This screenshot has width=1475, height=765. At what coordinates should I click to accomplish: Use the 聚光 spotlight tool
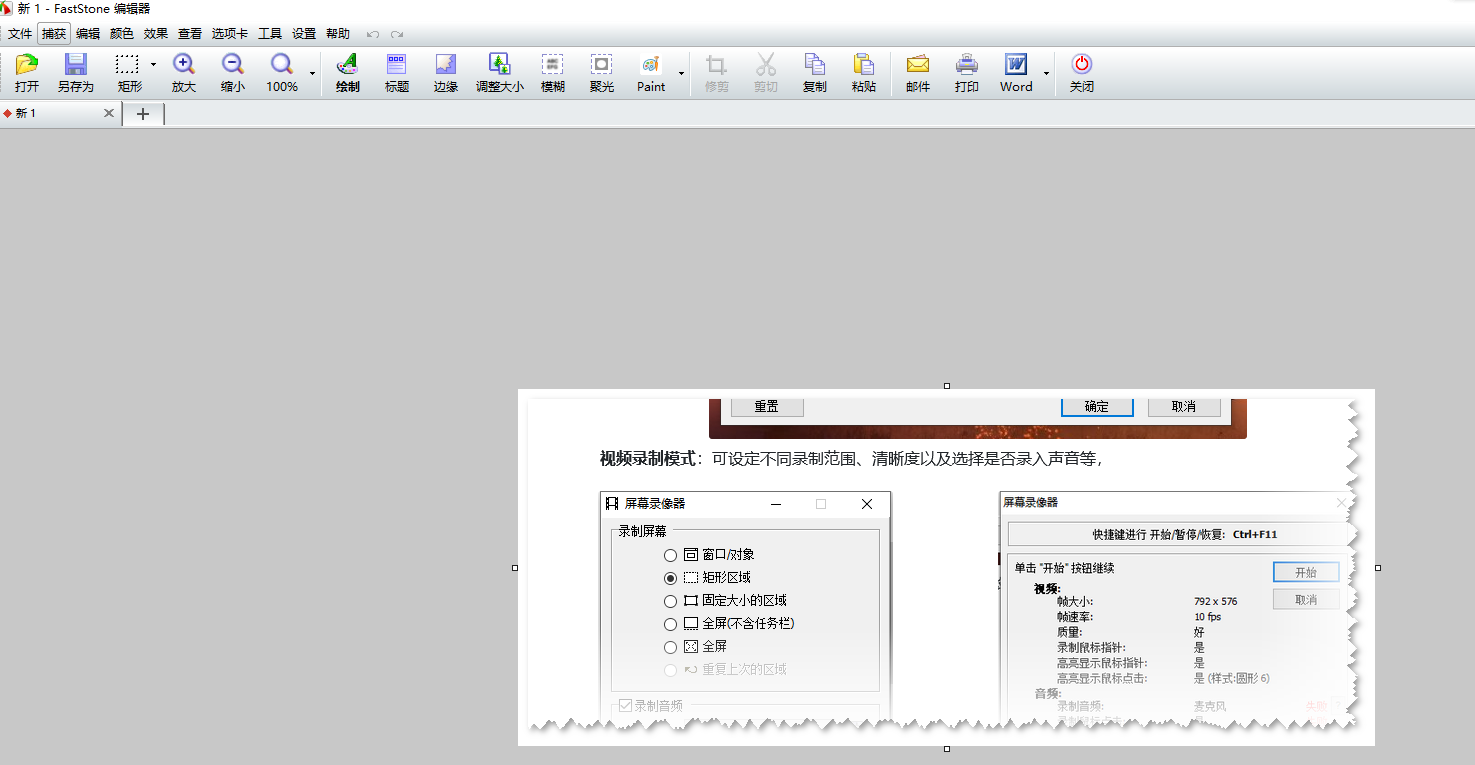(x=601, y=73)
